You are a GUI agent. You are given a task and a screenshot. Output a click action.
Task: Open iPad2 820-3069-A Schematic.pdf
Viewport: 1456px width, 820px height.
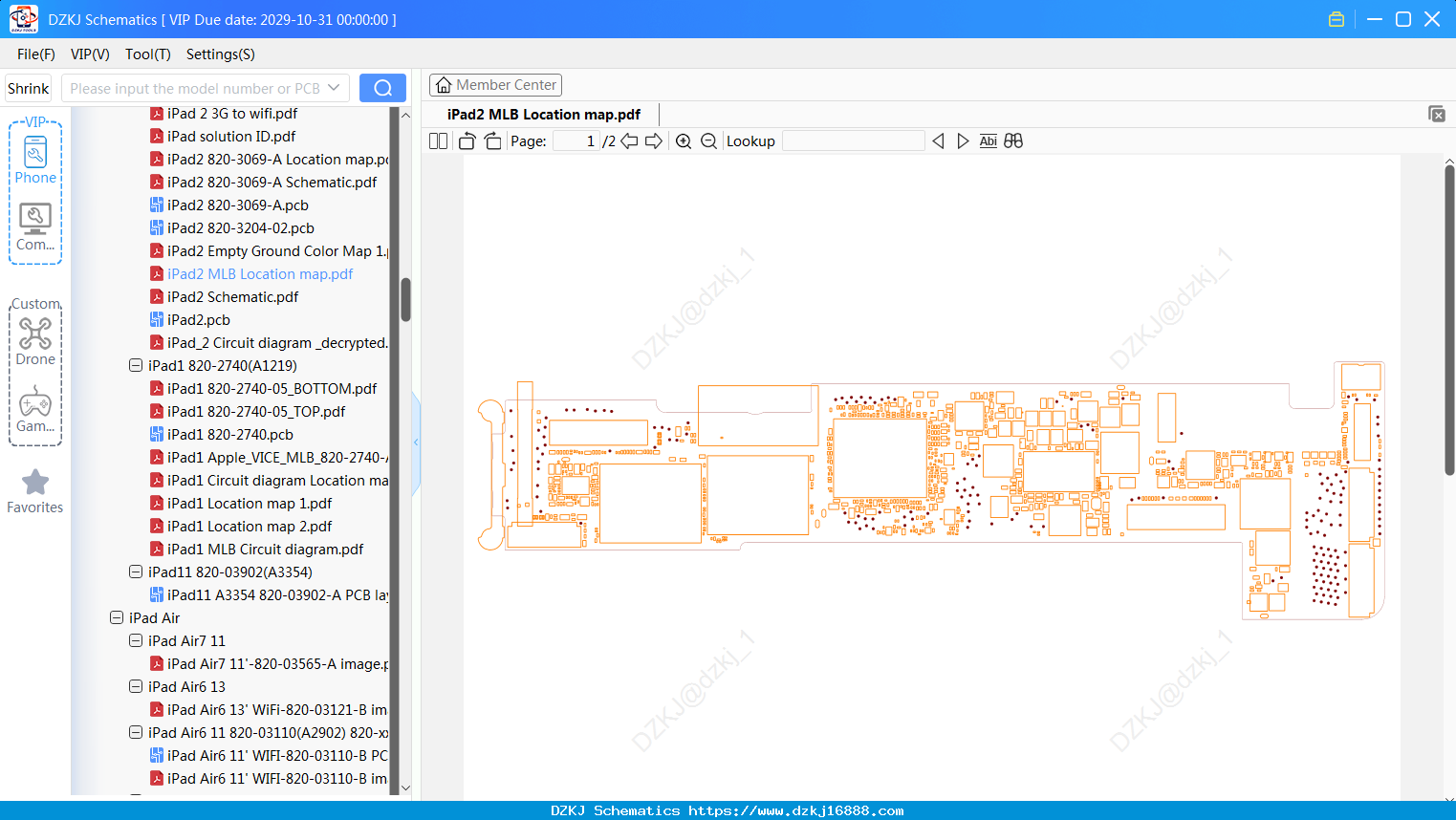272,183
